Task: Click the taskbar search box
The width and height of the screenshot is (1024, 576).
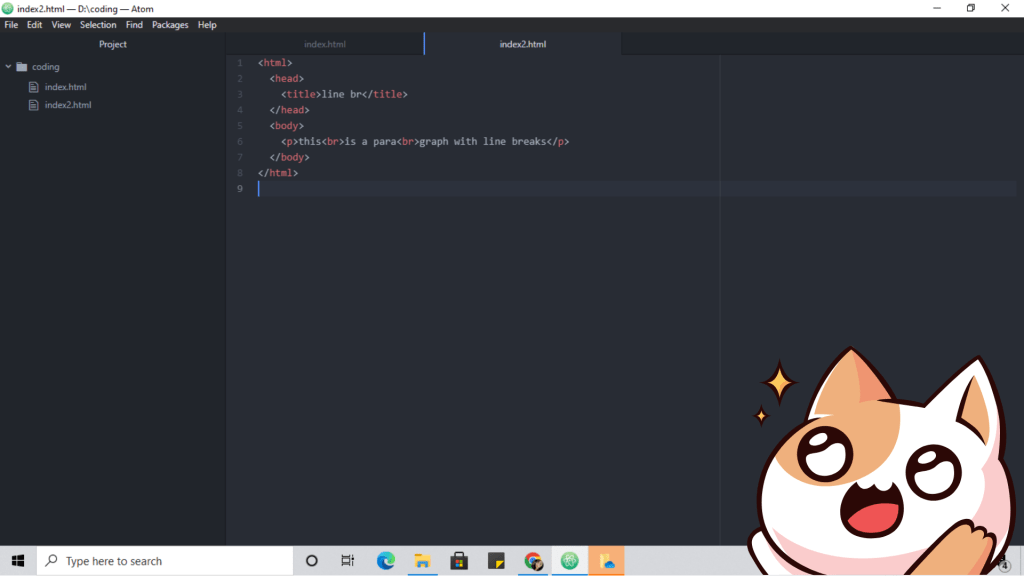Action: [x=165, y=561]
